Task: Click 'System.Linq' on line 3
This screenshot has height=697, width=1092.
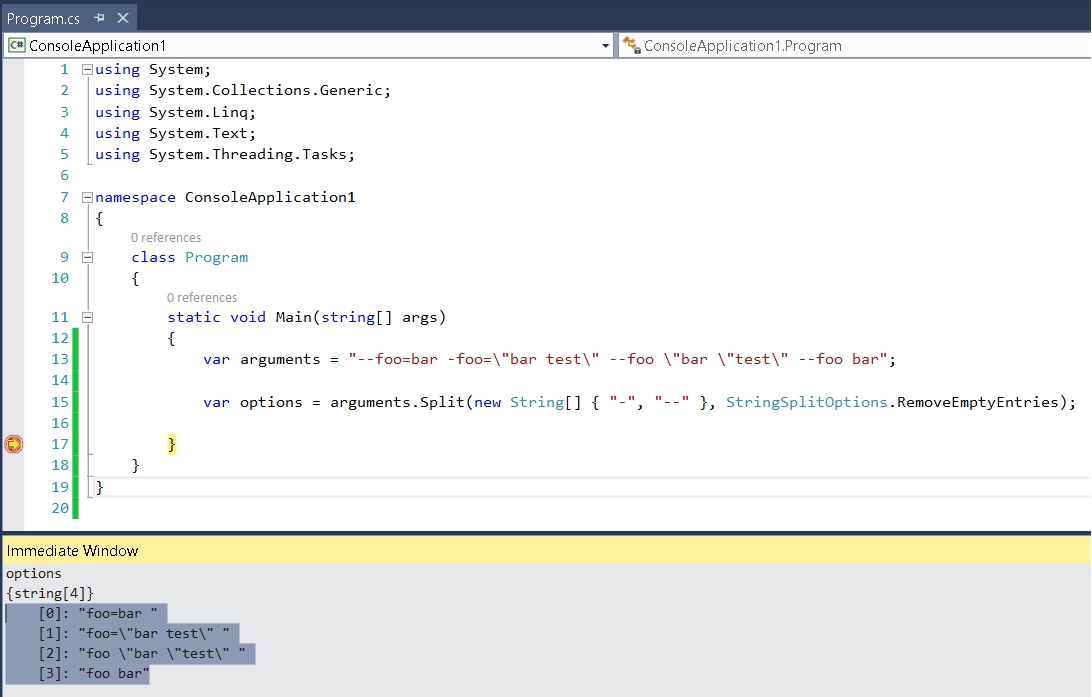Action: (198, 112)
